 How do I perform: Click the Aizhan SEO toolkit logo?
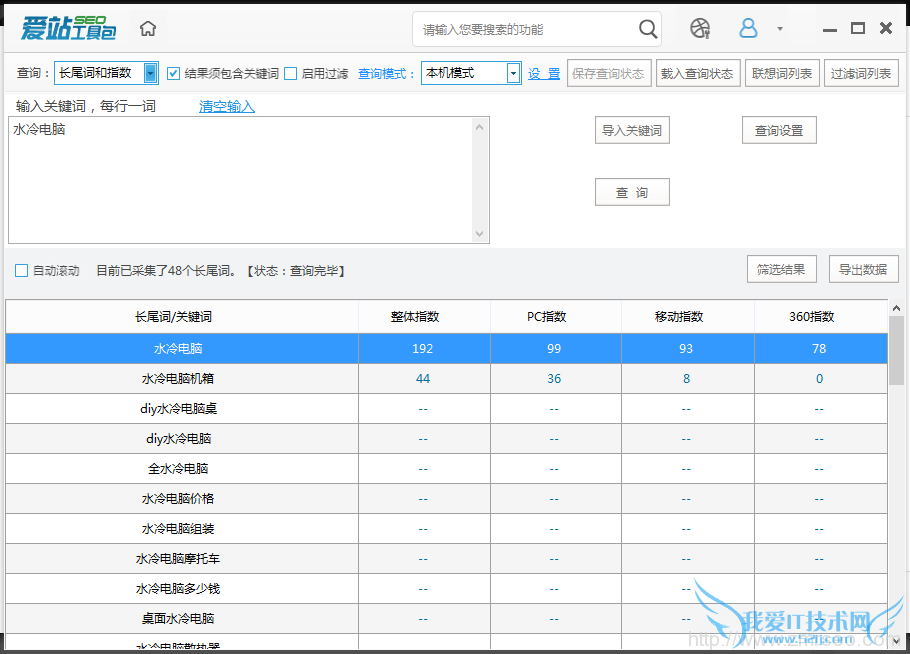pos(68,28)
